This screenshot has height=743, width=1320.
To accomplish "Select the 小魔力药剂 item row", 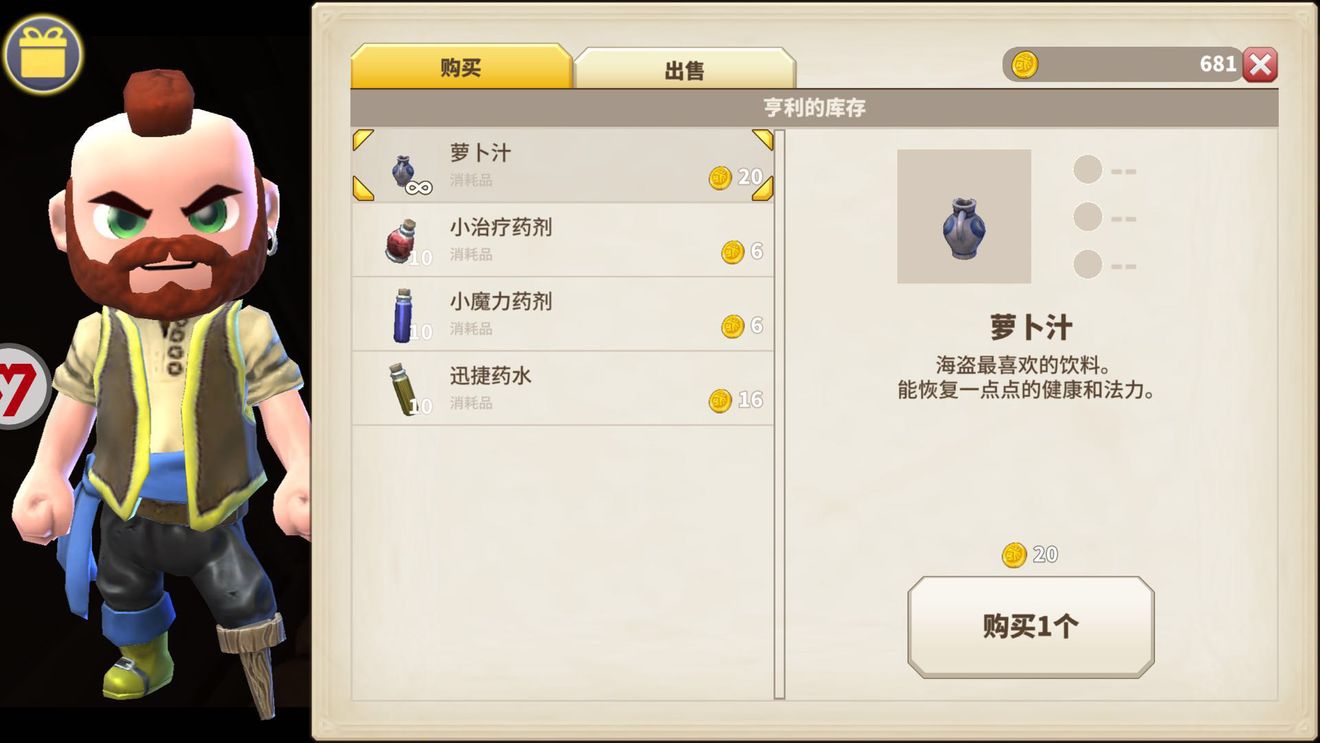I will (563, 314).
